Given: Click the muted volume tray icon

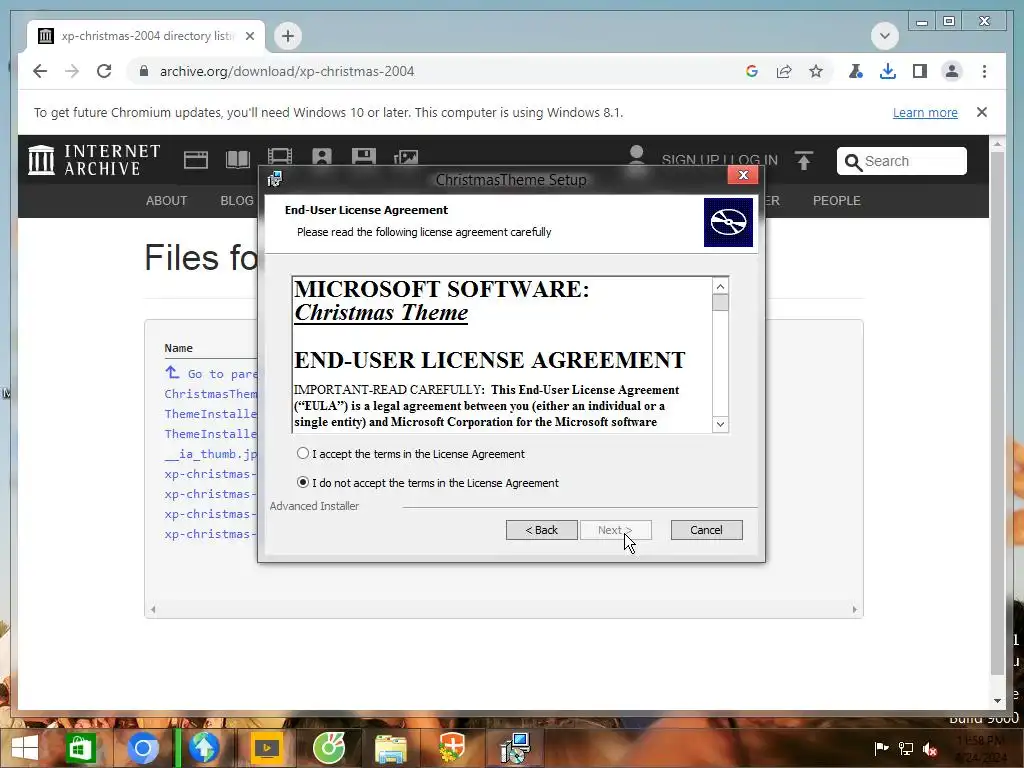Looking at the screenshot, I should [x=930, y=749].
